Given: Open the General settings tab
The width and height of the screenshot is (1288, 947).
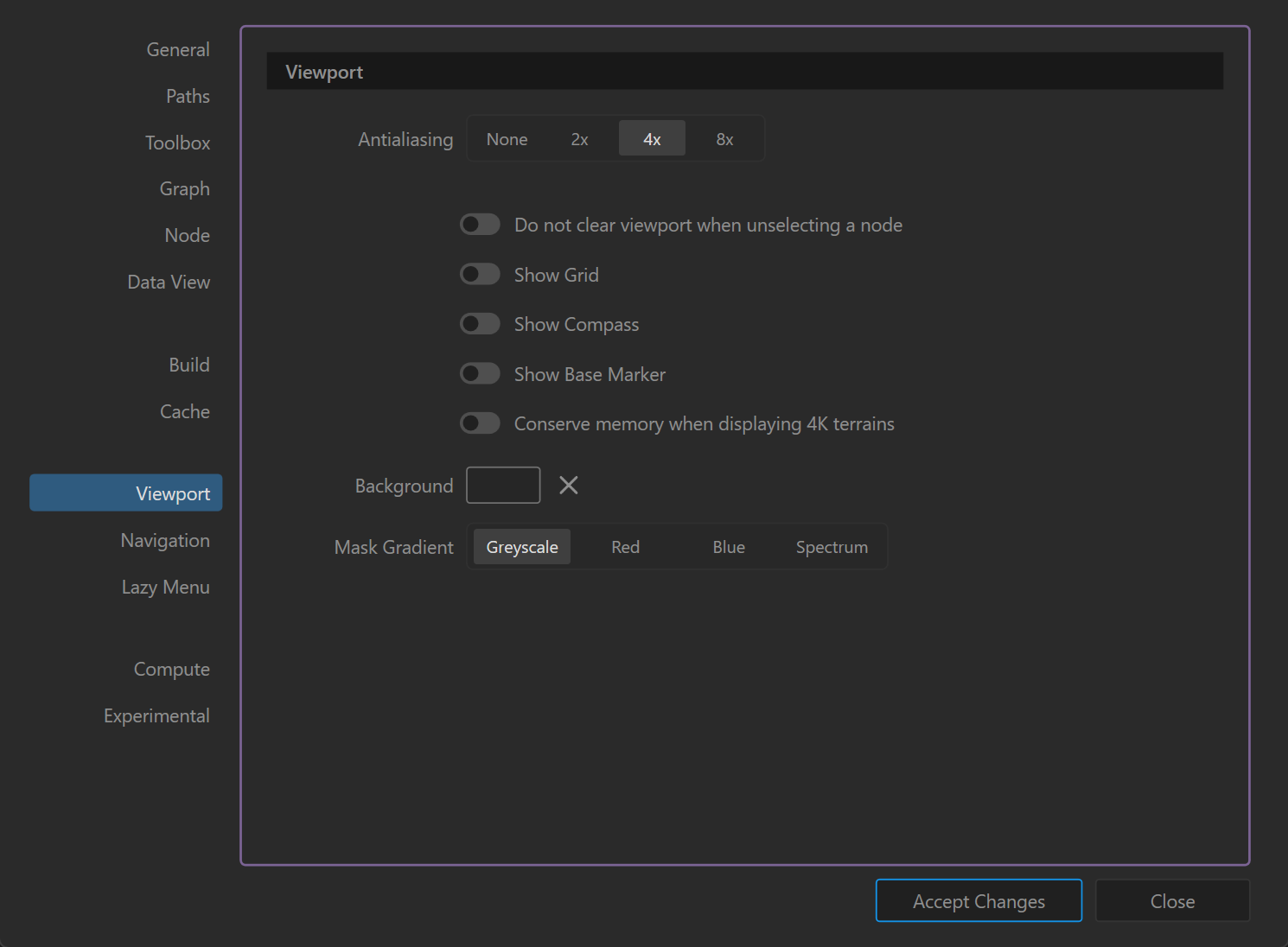Looking at the screenshot, I should point(178,50).
